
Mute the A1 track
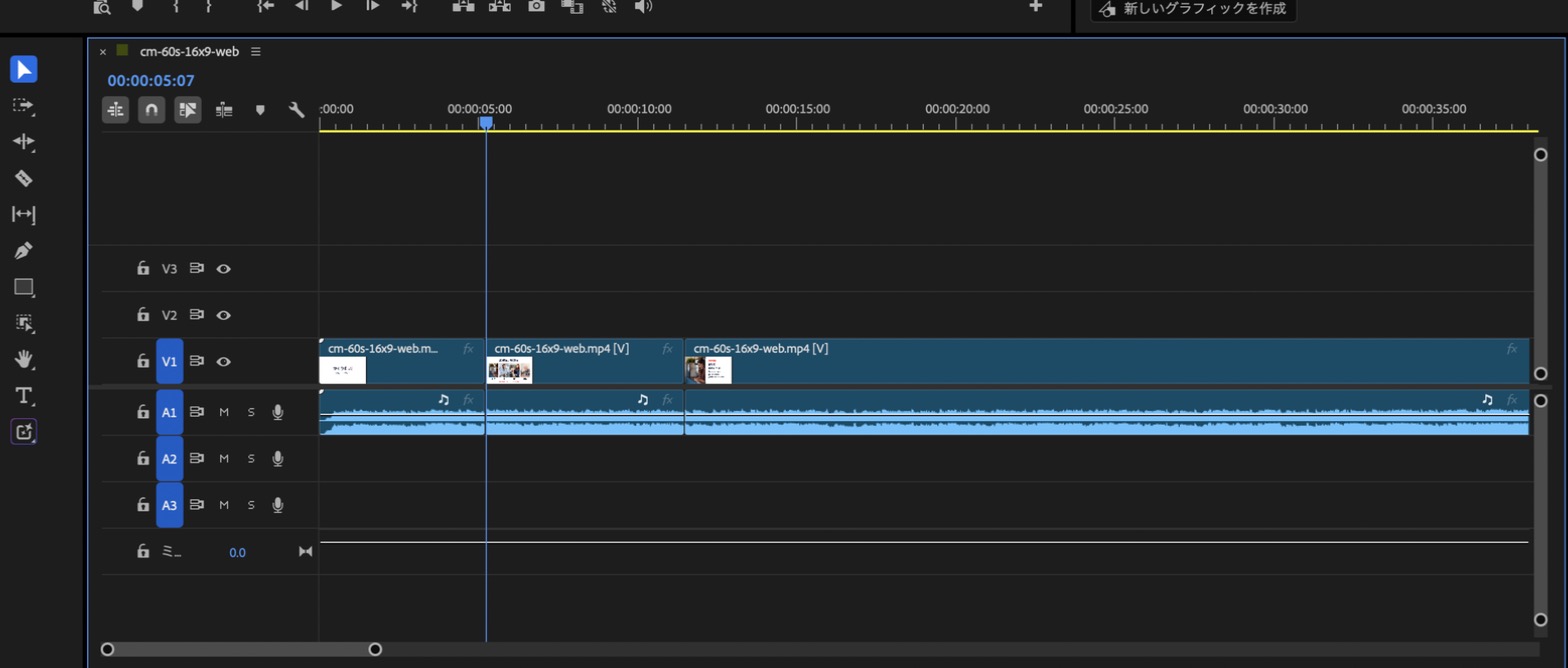tap(224, 412)
